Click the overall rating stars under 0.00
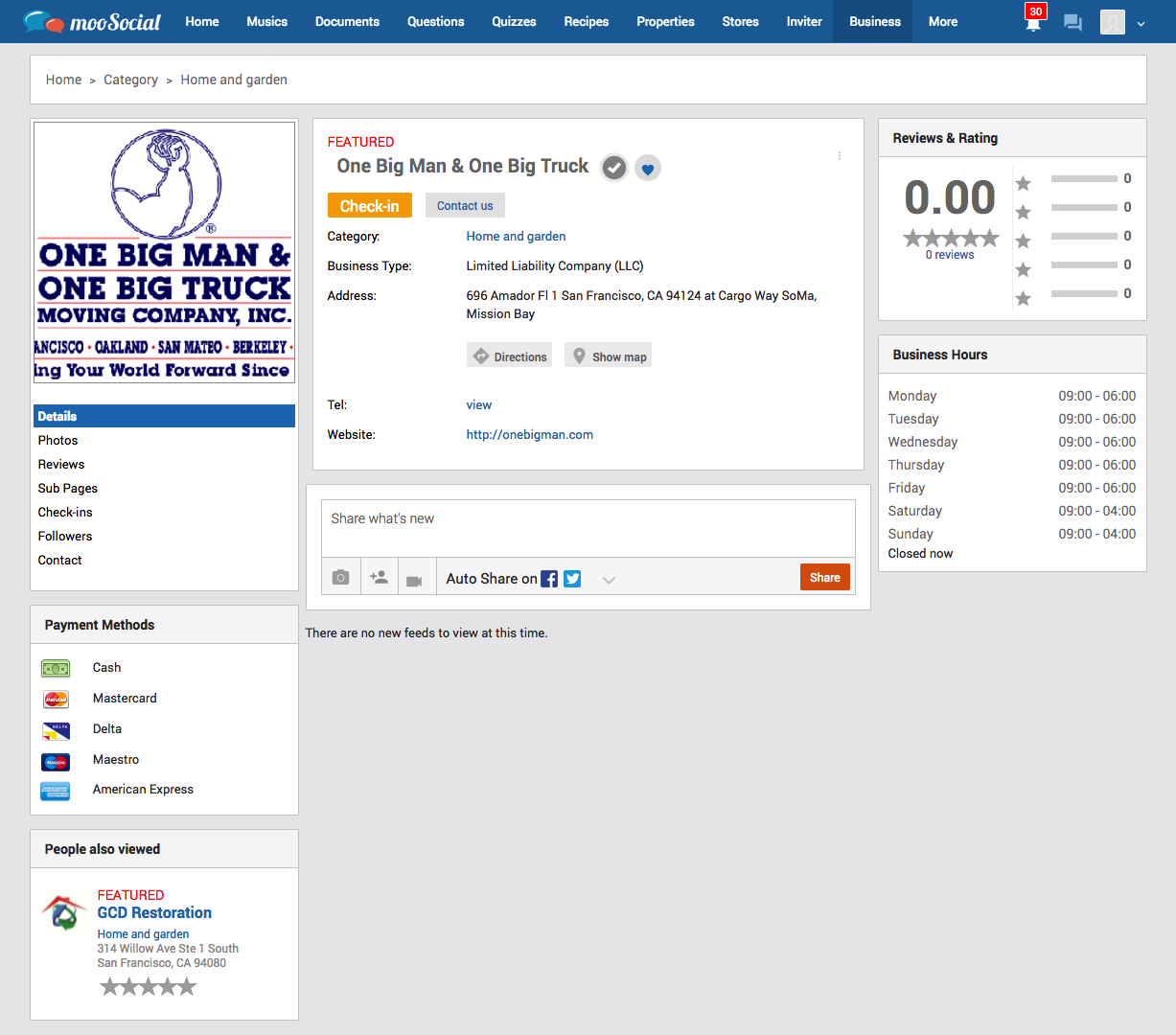This screenshot has height=1035, width=1176. (x=951, y=238)
